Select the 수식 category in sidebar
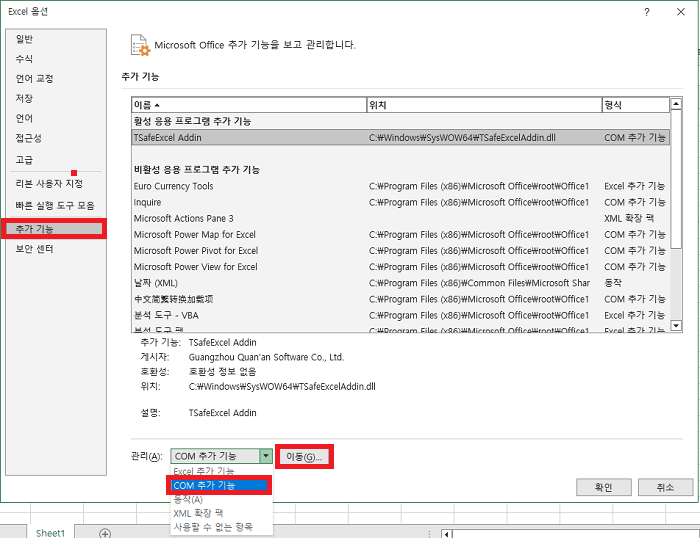 (x=25, y=59)
